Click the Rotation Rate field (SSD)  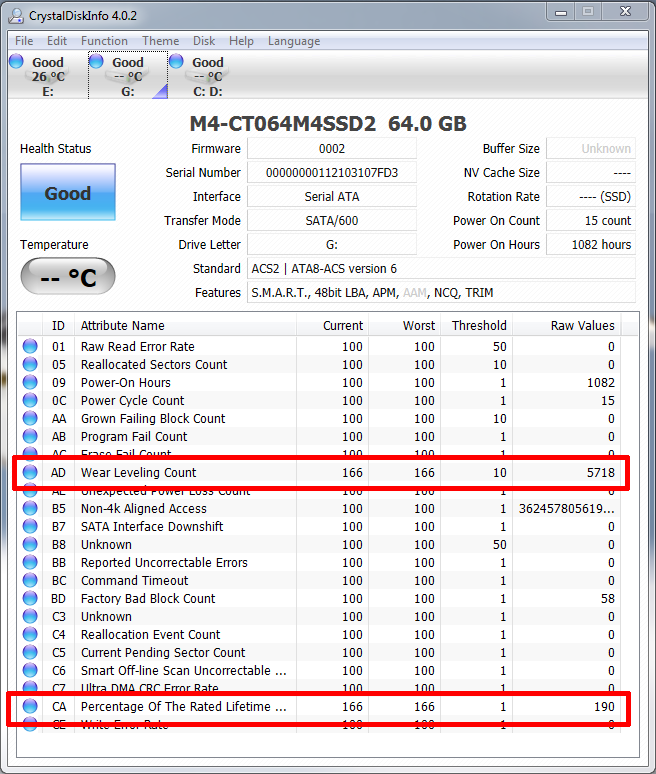[591, 196]
